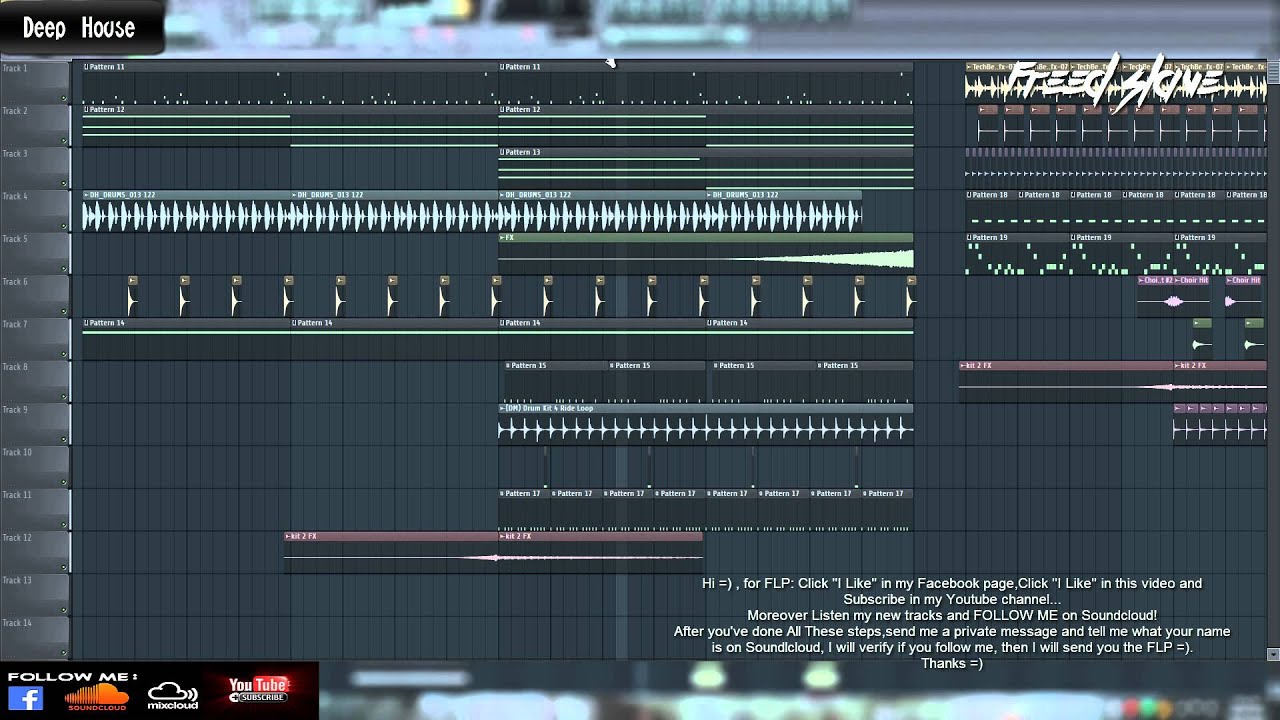Select the second Pattern 19 clip on Track 5
1280x720 pixels.
(x=1120, y=254)
